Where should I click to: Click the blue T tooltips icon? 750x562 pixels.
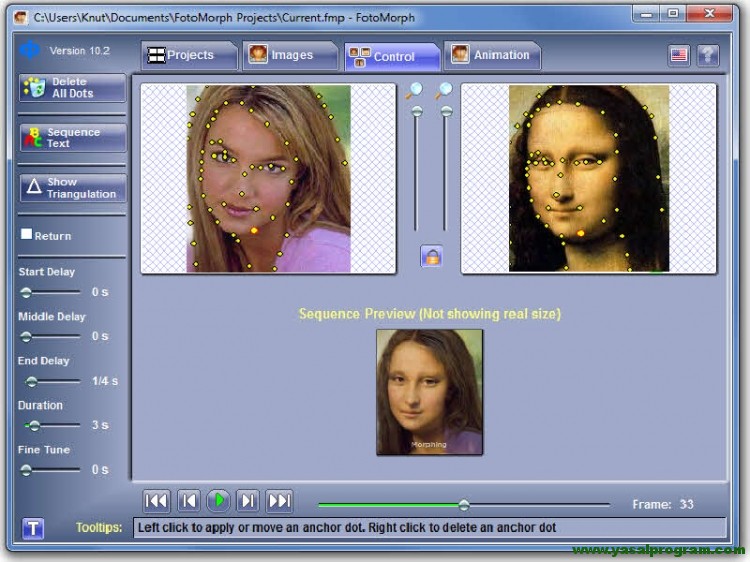33,528
